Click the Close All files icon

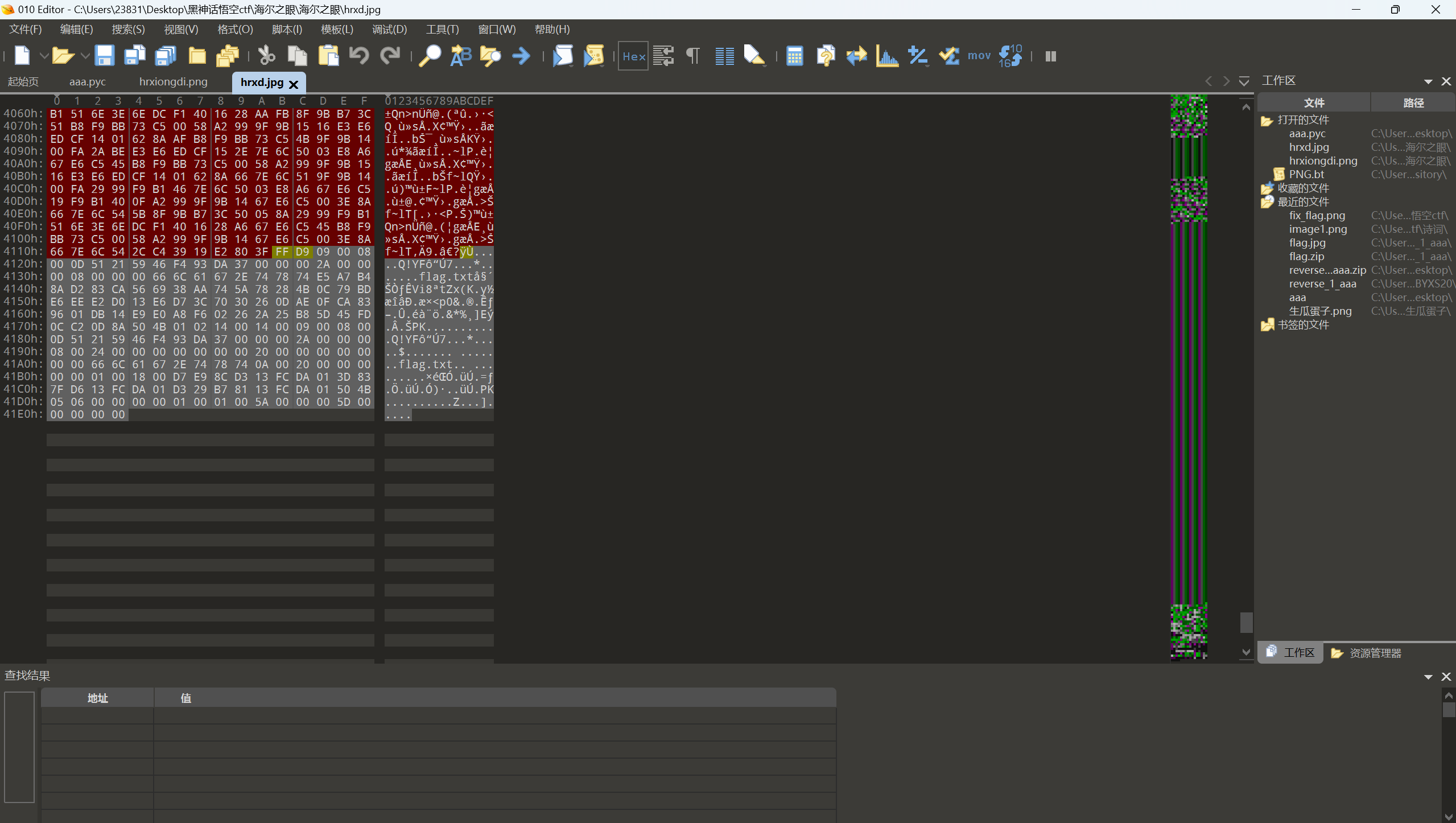pos(228,56)
